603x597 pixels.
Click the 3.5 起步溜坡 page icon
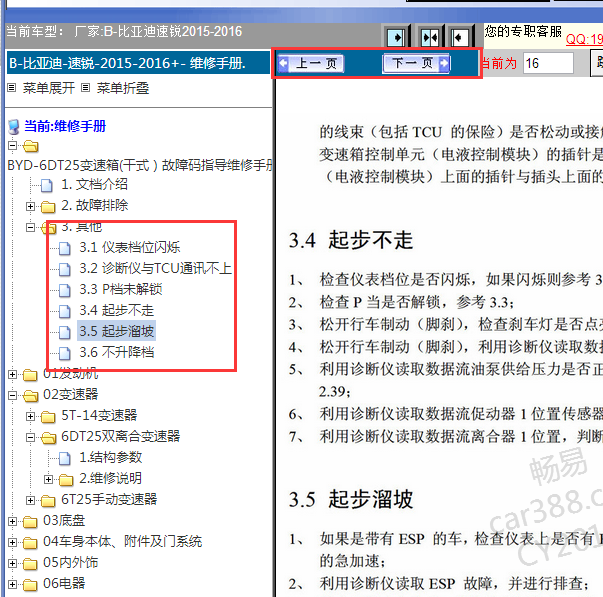65,332
